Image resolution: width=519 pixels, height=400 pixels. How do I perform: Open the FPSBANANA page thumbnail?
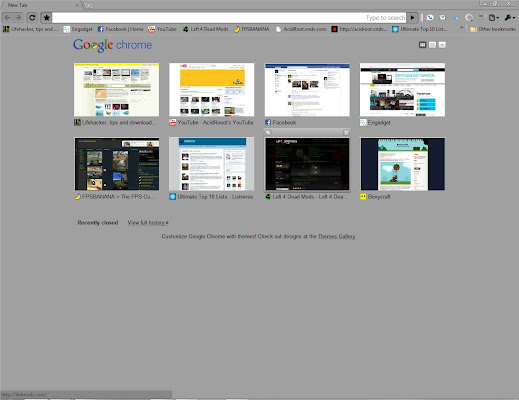point(117,164)
